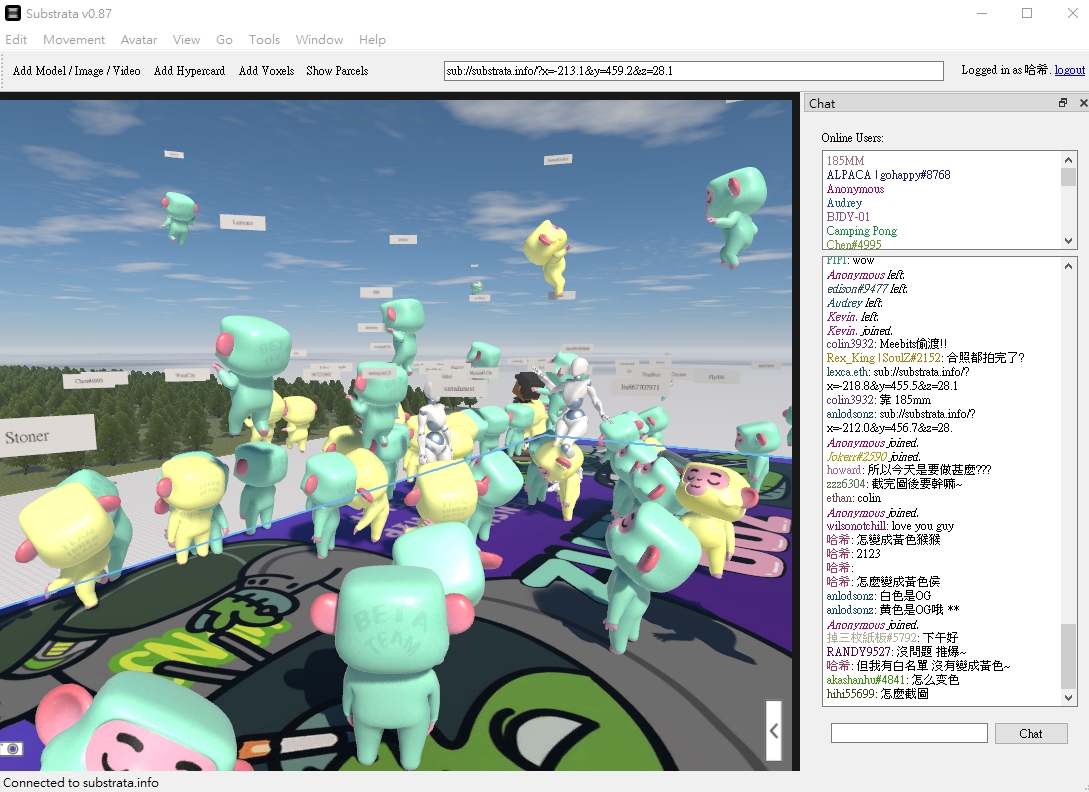Screen dimensions: 1089x792
Task: Click online users list scroll up arrow
Action: click(x=1069, y=160)
